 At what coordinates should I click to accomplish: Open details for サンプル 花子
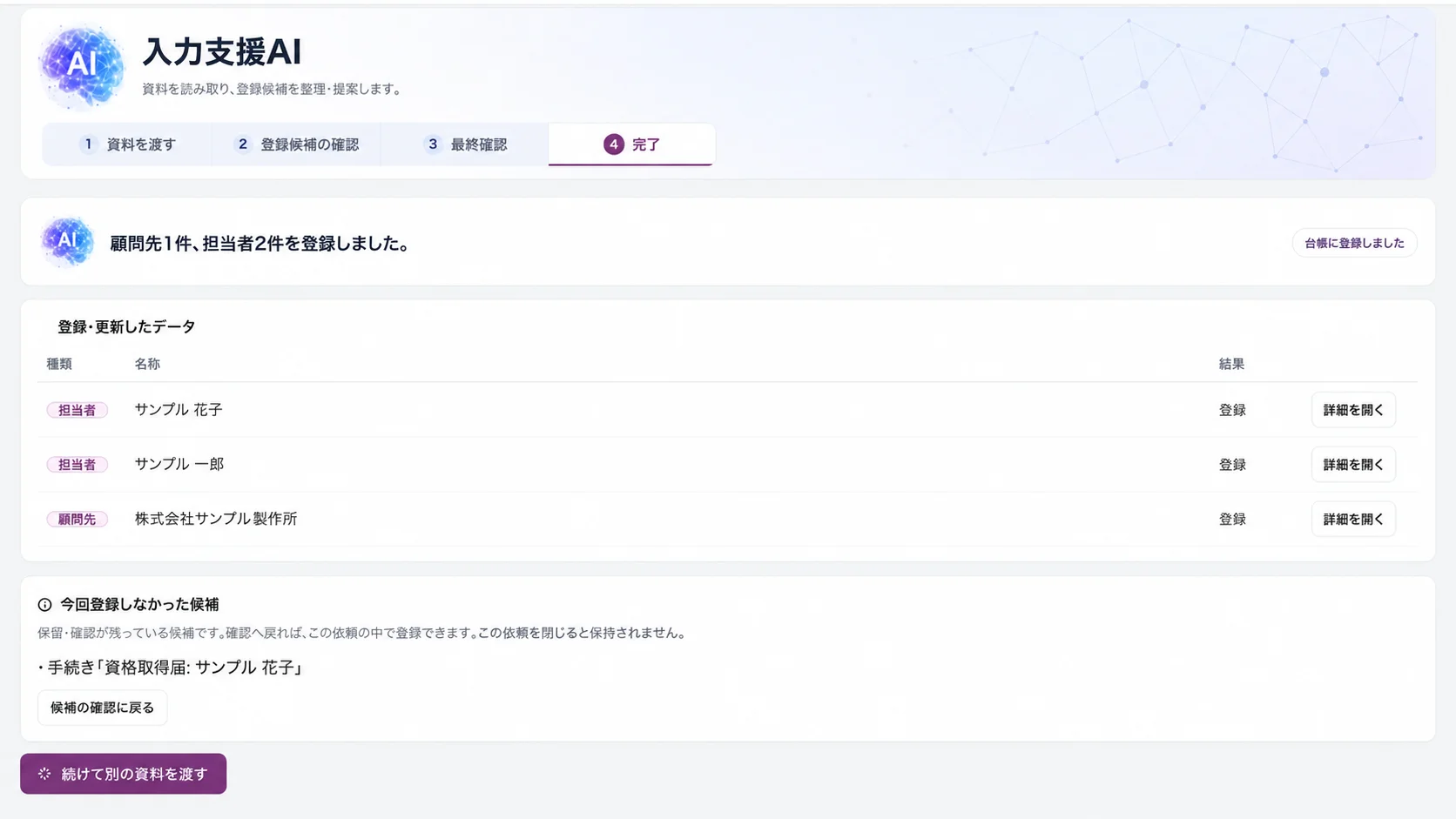1353,410
